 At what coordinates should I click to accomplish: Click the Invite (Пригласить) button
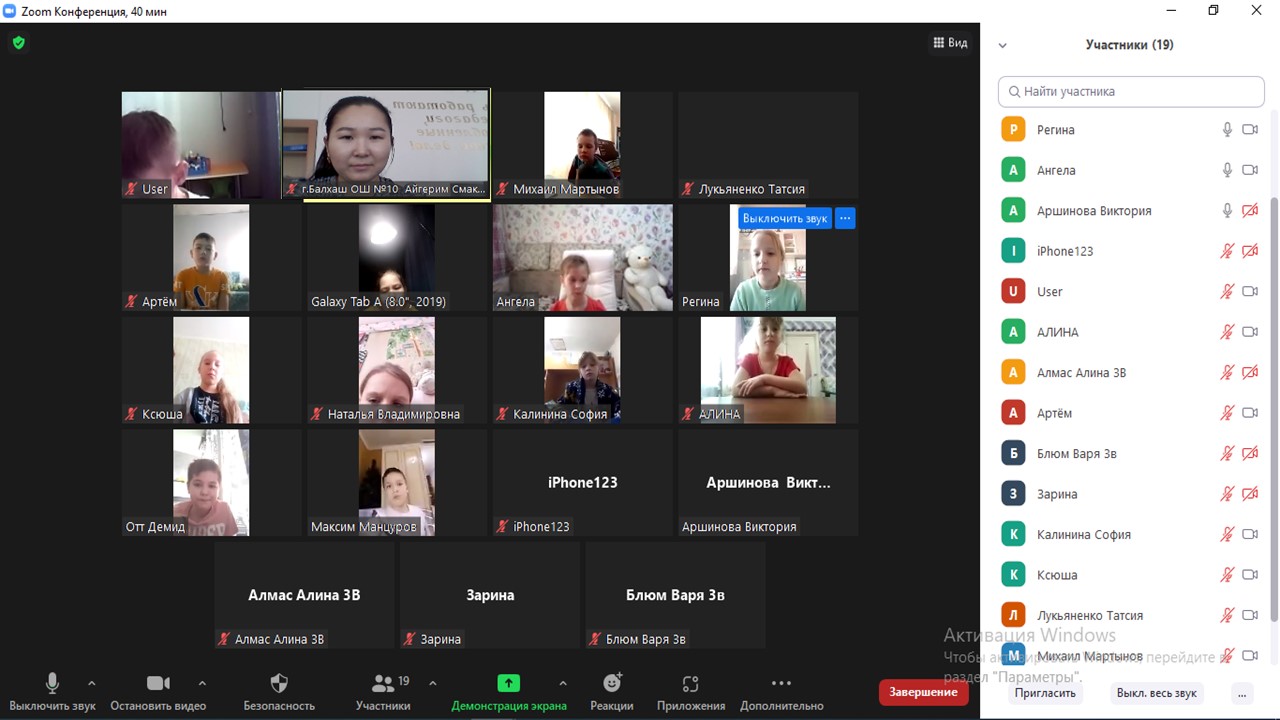1045,693
